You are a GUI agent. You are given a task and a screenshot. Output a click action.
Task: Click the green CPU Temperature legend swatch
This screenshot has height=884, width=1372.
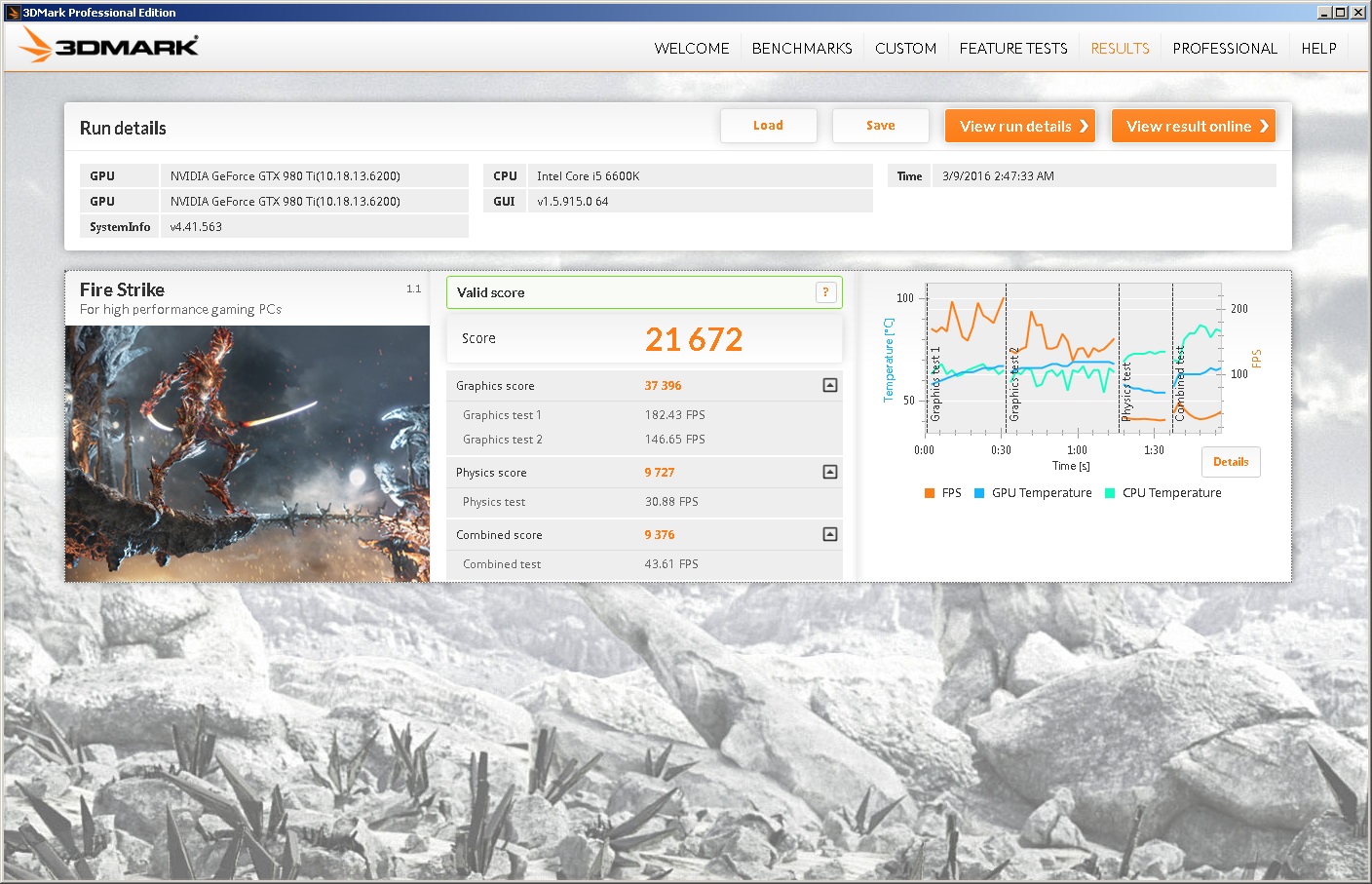coord(1110,493)
